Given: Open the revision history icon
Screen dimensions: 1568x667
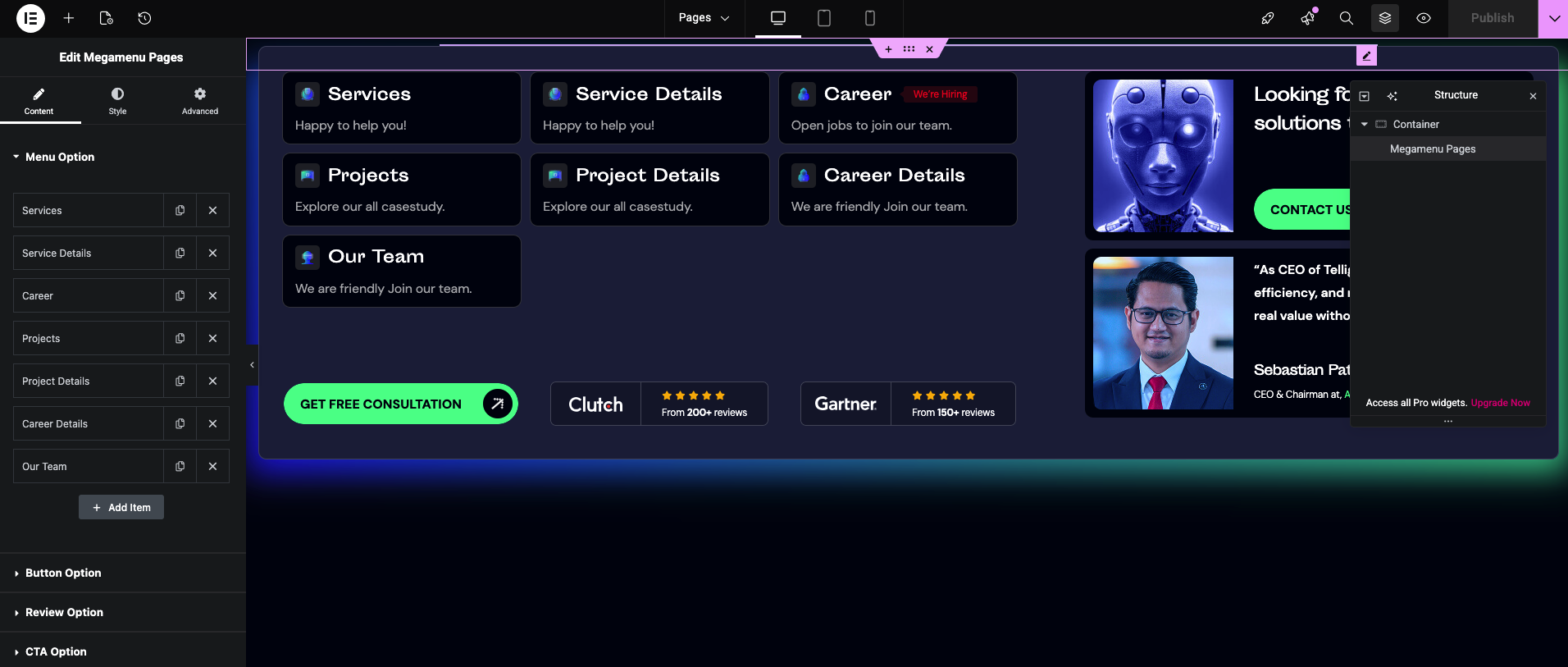Looking at the screenshot, I should point(144,18).
